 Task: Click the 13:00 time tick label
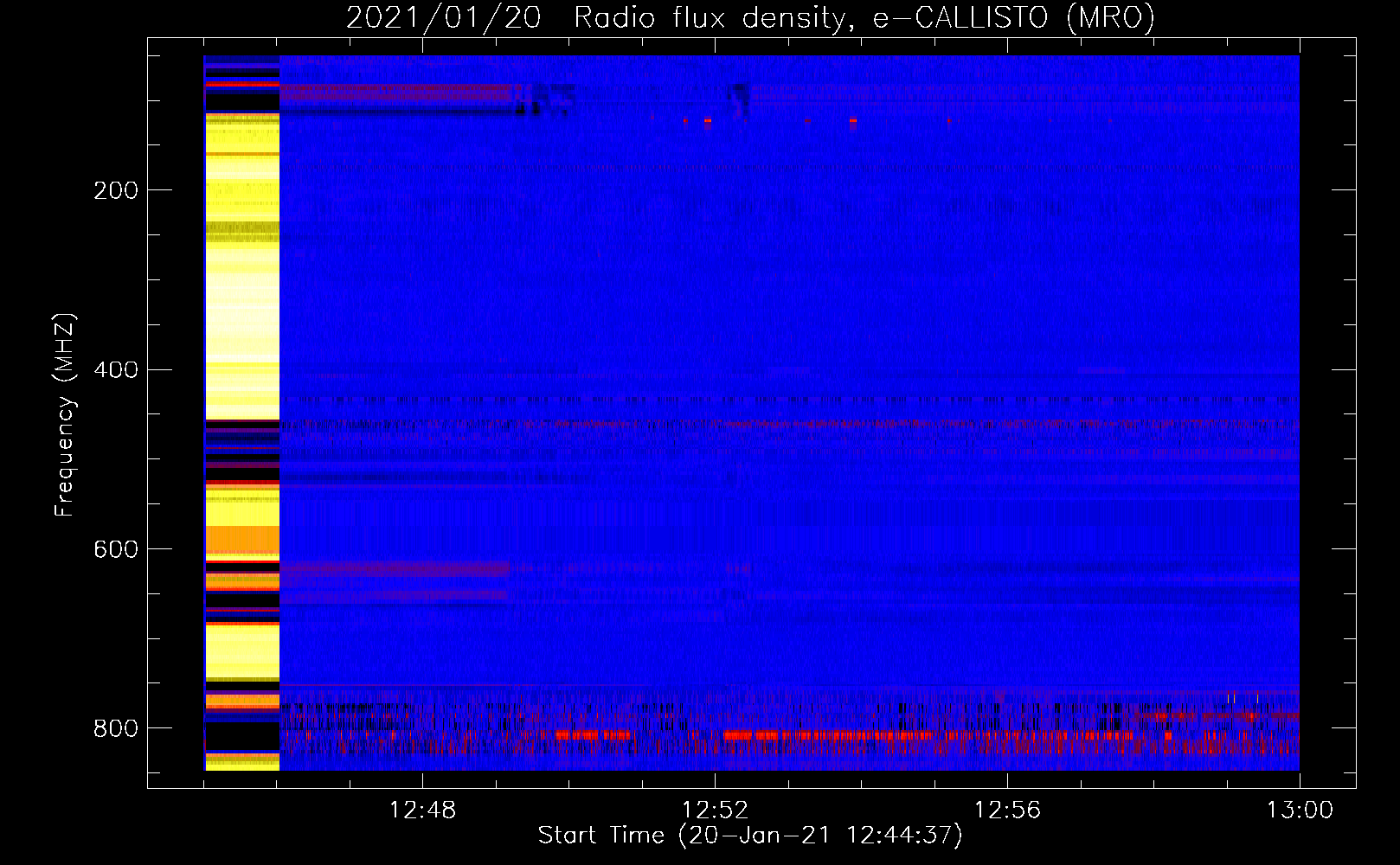tap(1300, 811)
